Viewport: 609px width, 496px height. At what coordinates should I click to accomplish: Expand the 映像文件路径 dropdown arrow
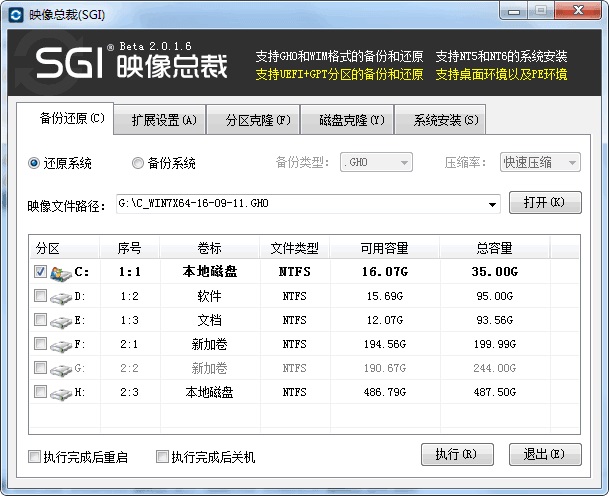point(493,204)
